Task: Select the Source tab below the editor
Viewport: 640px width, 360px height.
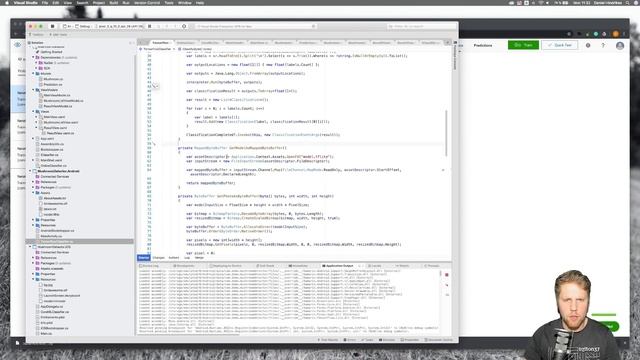Action: pyautogui.click(x=144, y=258)
